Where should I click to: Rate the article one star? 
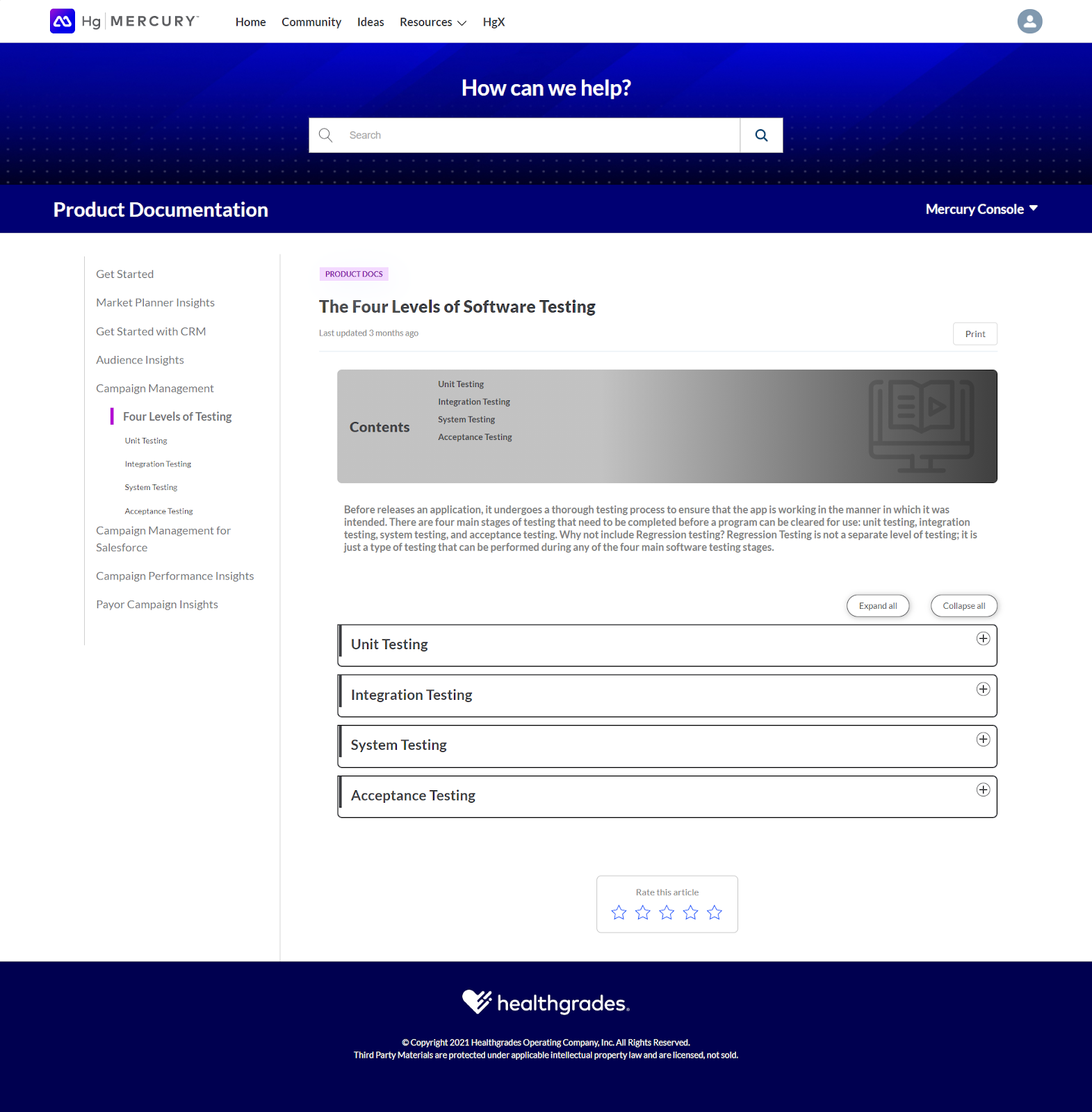[x=619, y=913]
